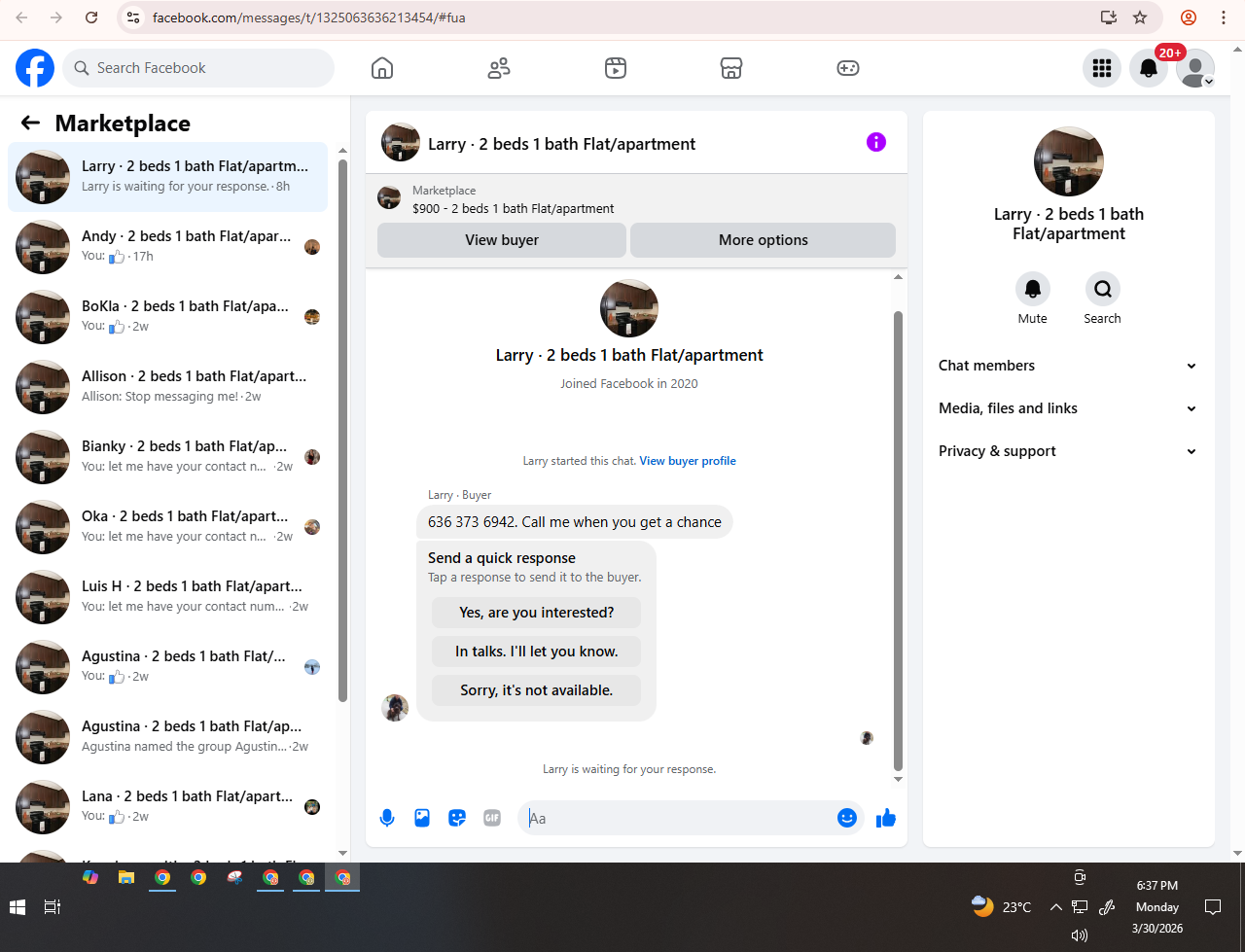Viewport: 1245px width, 952px height.
Task: Open Allison's conversation in the list
Action: (168, 387)
